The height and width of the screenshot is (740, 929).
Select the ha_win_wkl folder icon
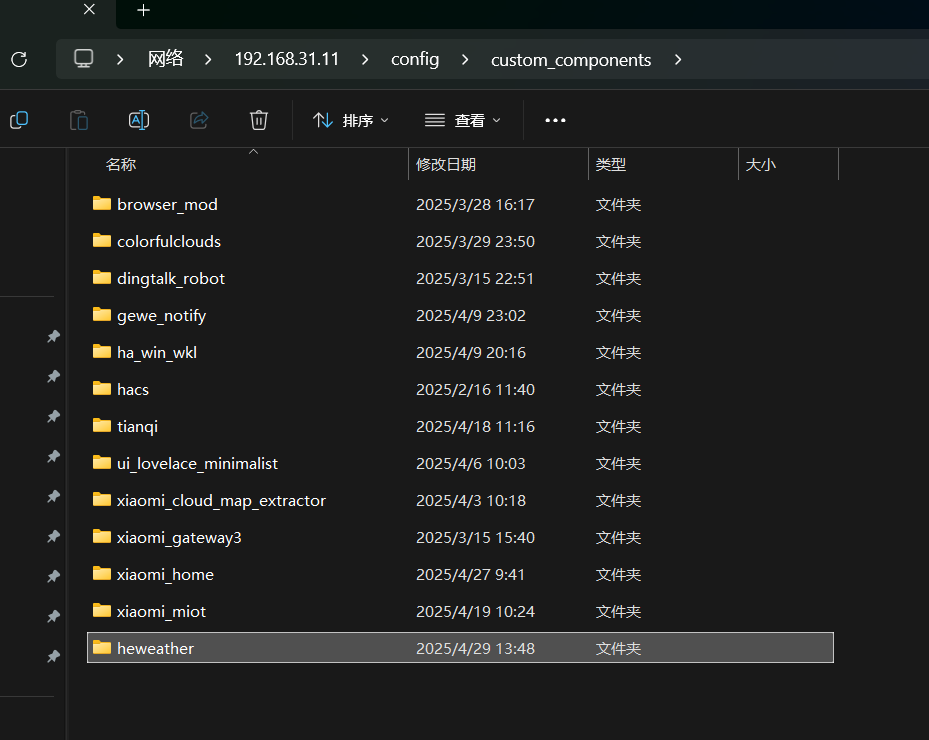tap(102, 351)
